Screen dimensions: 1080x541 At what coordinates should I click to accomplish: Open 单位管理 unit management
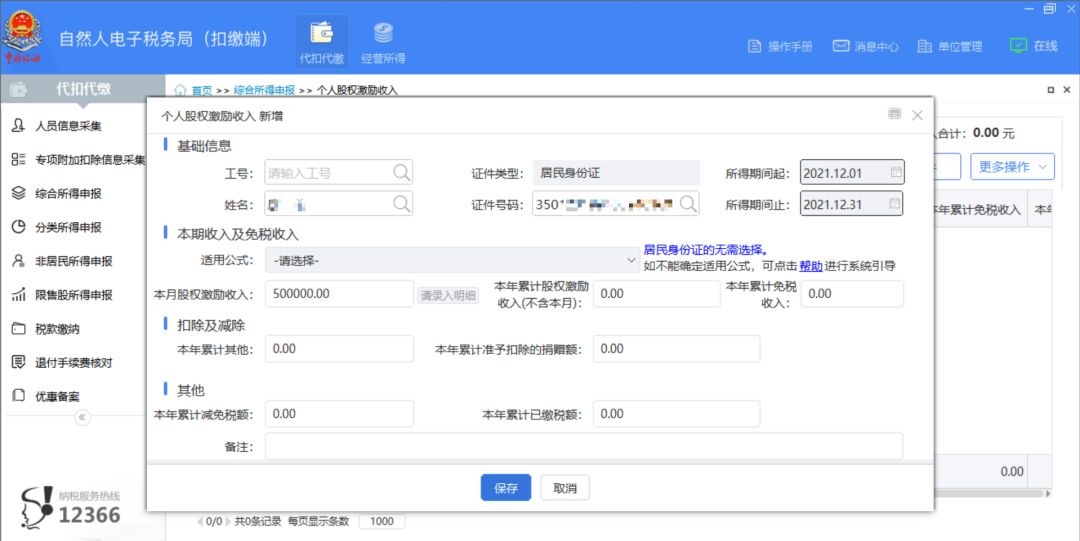pos(950,46)
